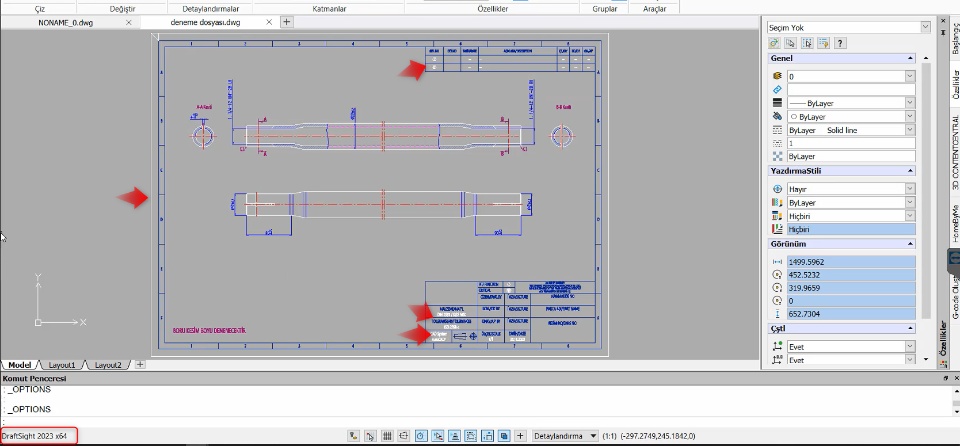Toggle quick input status icon
The image size is (960, 446).
coord(471,436)
